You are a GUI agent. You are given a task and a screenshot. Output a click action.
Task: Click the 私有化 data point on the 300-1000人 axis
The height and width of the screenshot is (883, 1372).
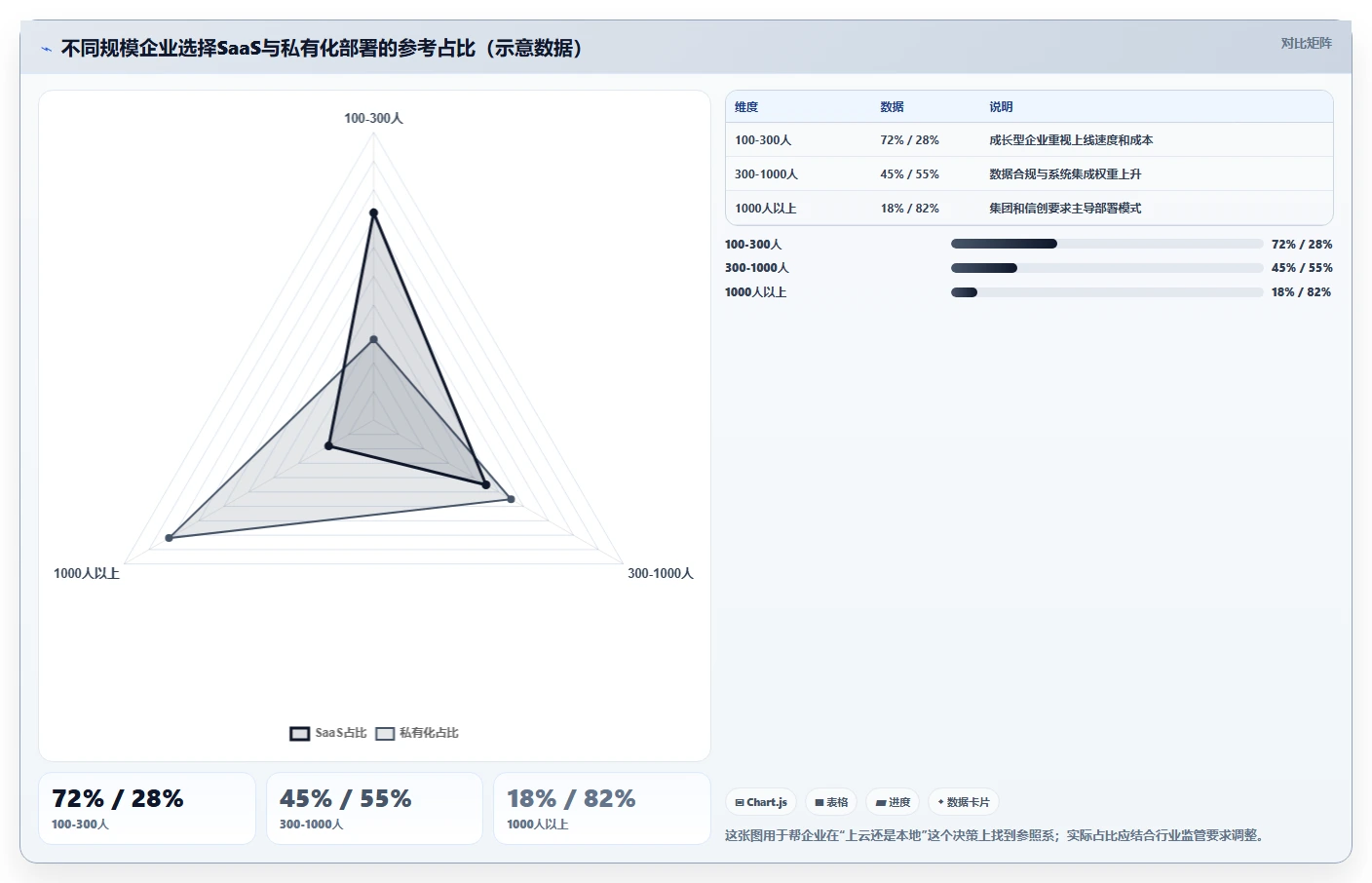[511, 499]
